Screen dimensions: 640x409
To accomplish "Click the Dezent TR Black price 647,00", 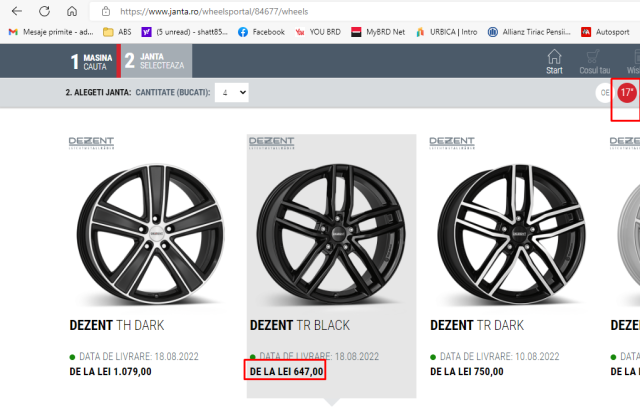I will (286, 371).
